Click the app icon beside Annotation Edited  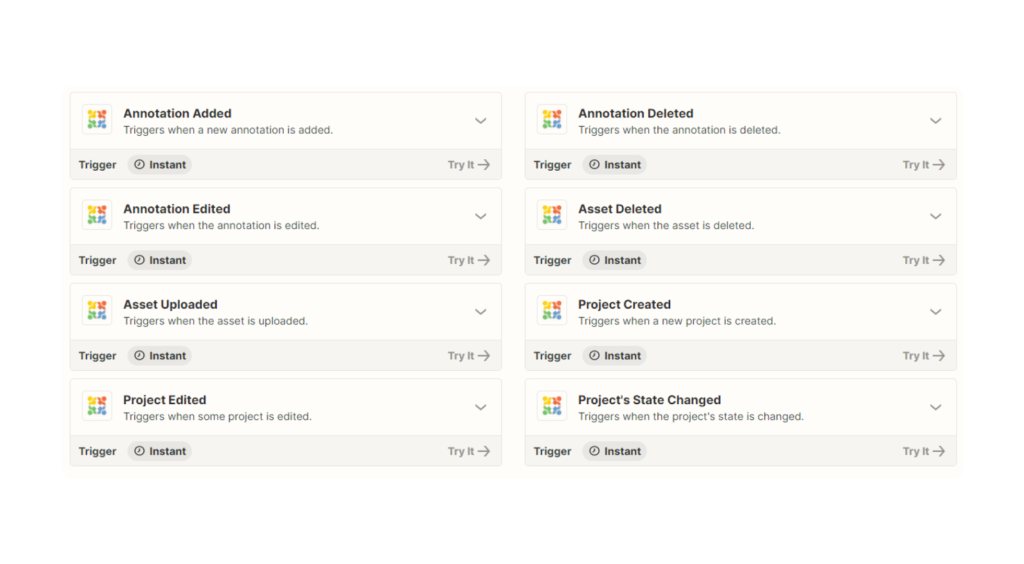(x=97, y=215)
